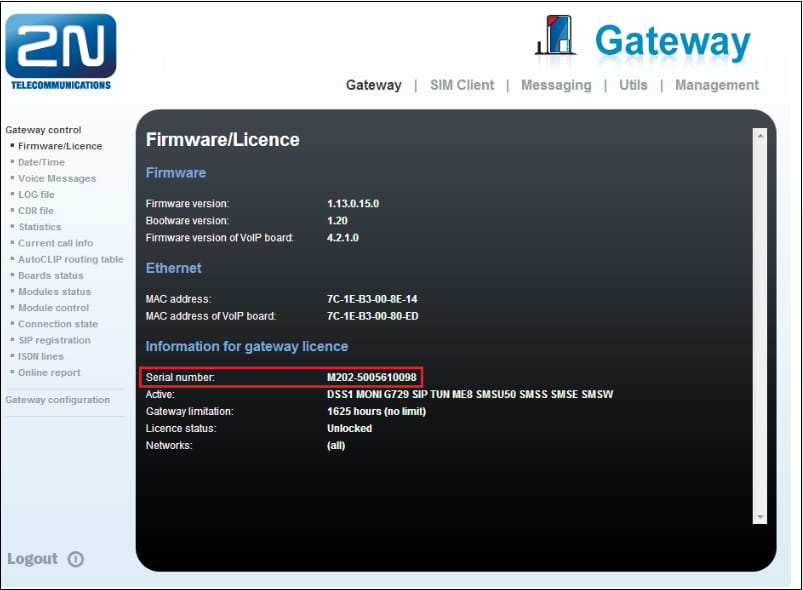Viewport: 803px width, 590px height.
Task: Click the Gateway limitation: label
Action: [189, 411]
